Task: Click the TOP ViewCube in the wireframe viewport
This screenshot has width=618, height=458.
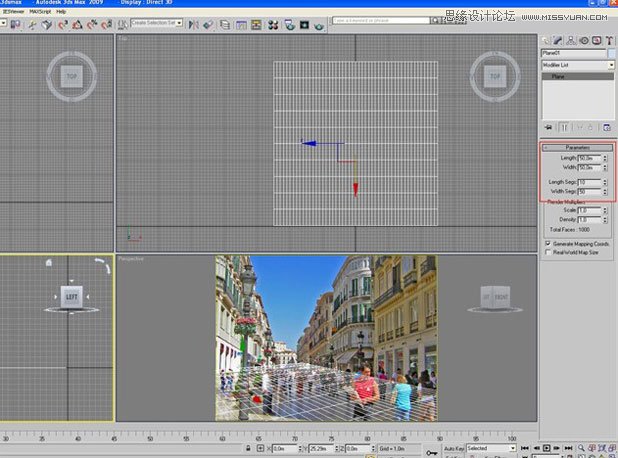Action: [495, 76]
